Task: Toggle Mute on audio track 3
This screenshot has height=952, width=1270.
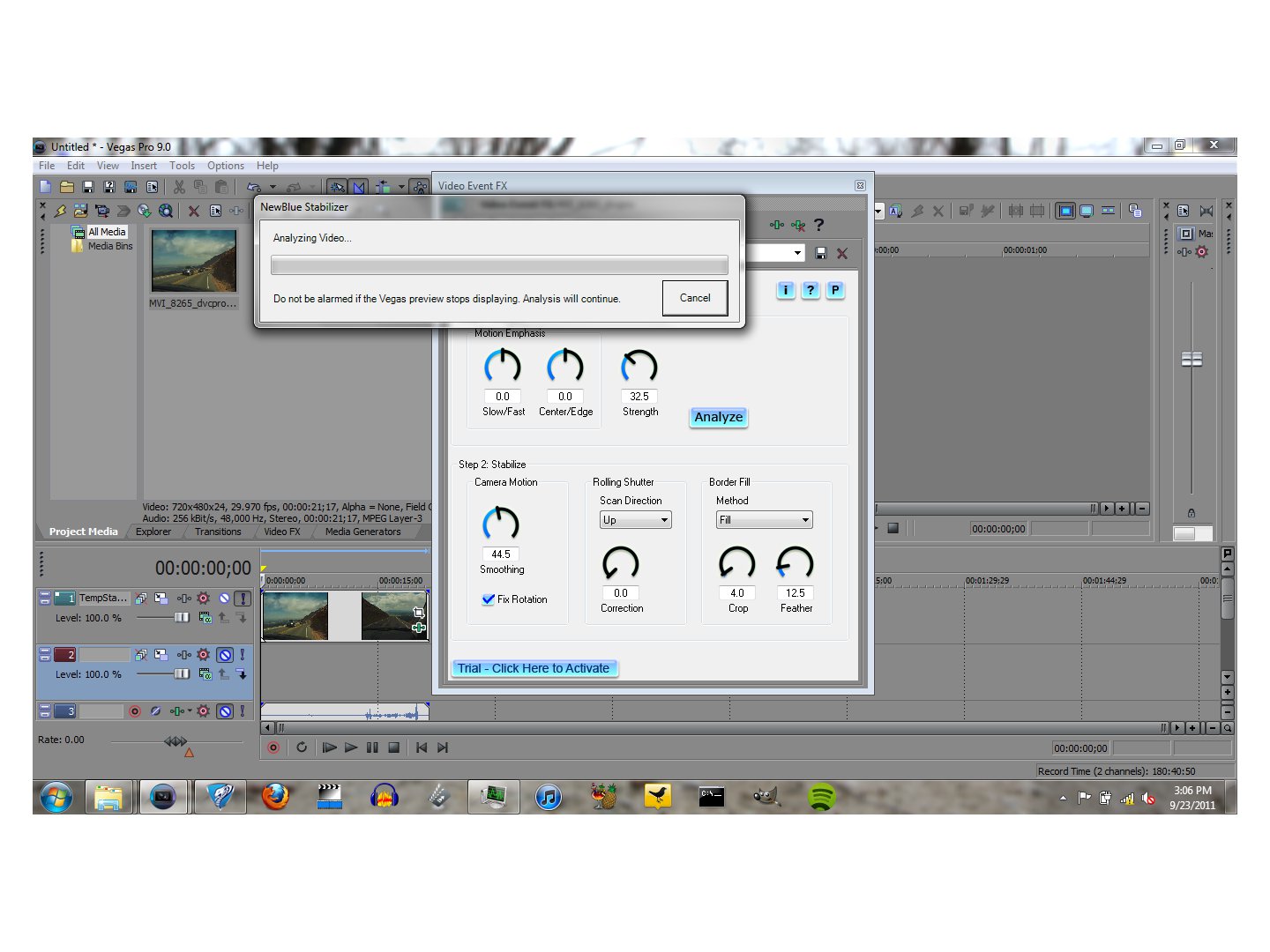Action: 225,711
